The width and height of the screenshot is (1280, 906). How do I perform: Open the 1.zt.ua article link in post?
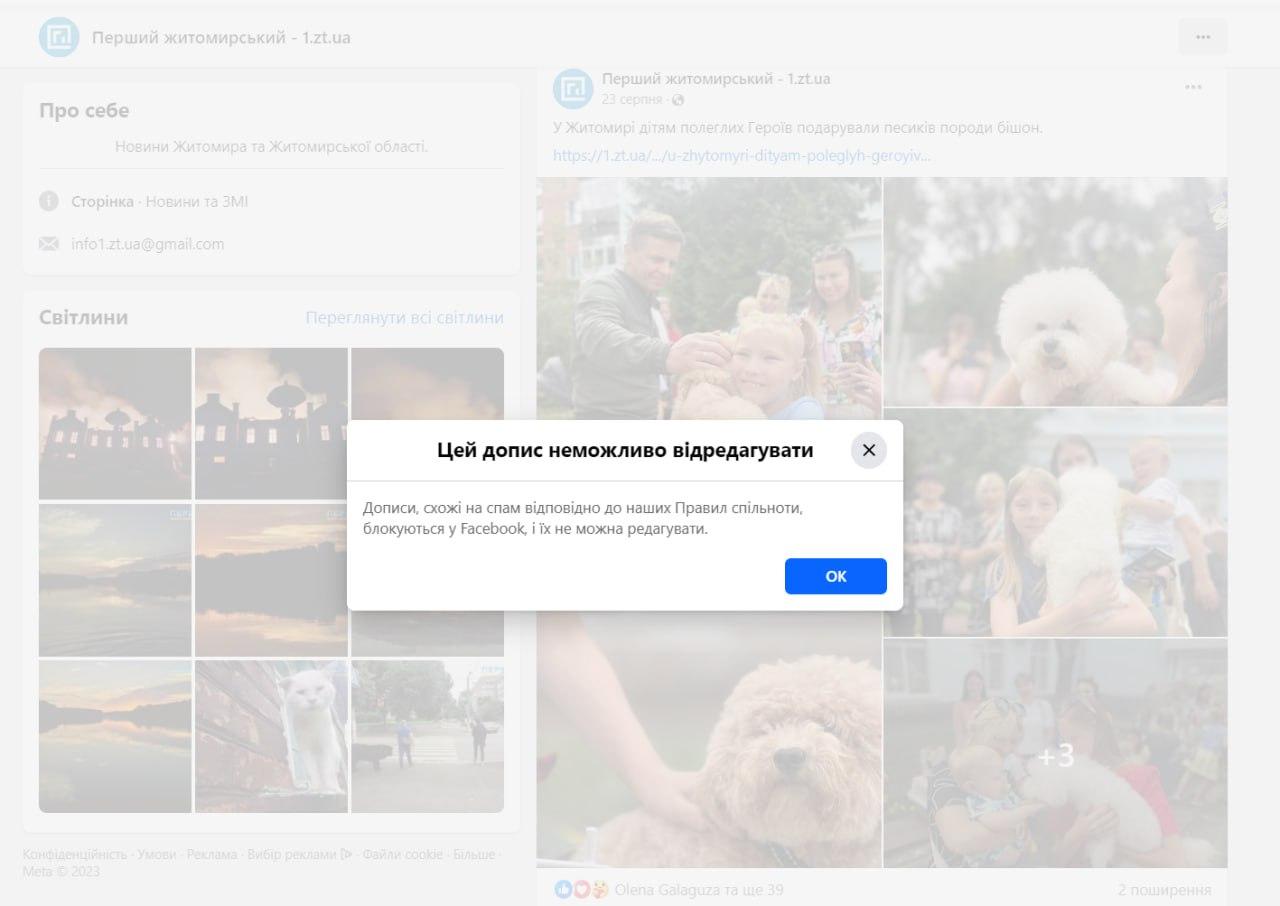741,155
